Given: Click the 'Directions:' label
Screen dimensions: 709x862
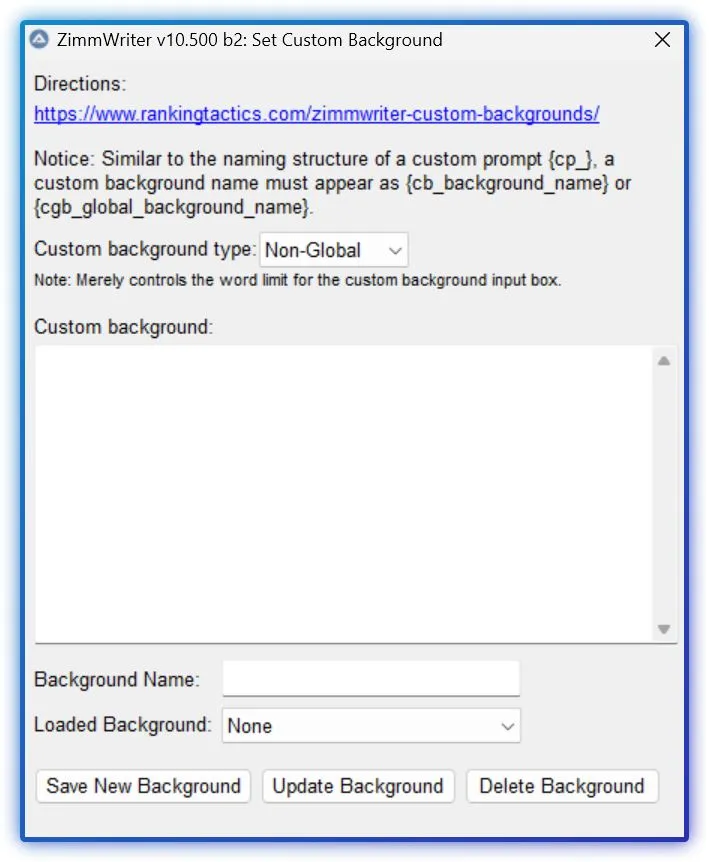Looking at the screenshot, I should pyautogui.click(x=80, y=84).
